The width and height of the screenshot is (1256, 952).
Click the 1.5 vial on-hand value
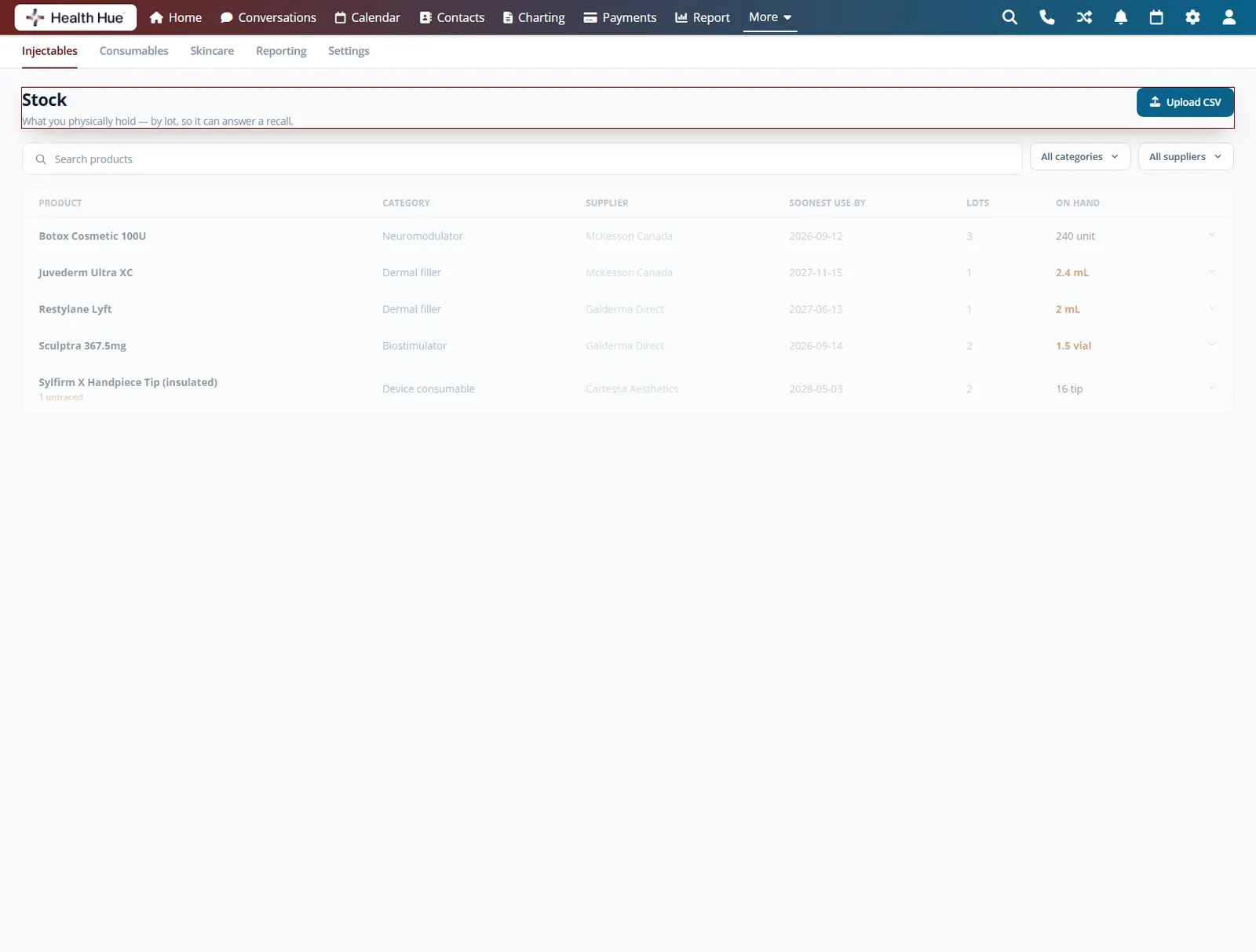pos(1073,346)
